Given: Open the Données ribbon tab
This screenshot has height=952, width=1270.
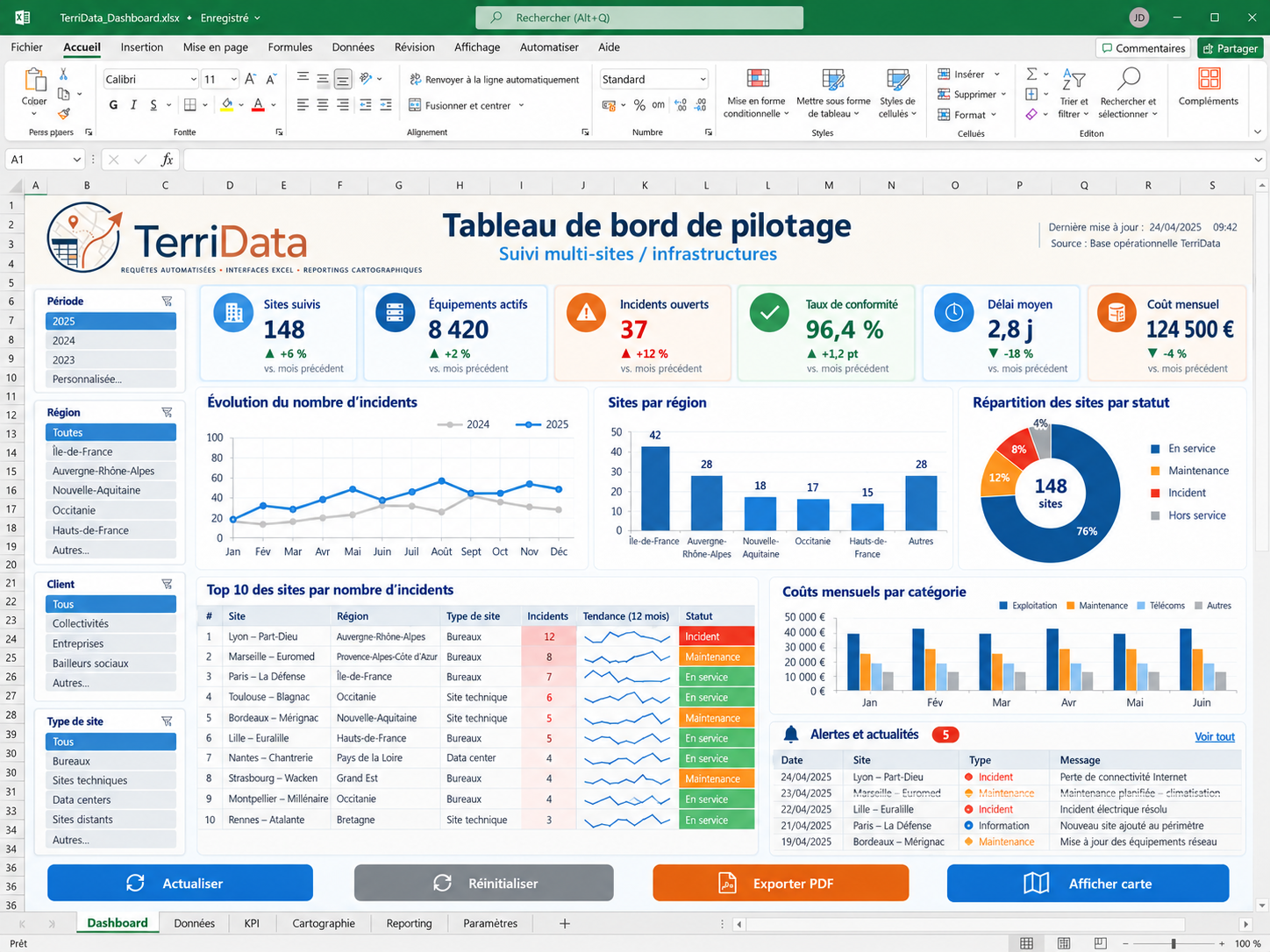Looking at the screenshot, I should 353,47.
